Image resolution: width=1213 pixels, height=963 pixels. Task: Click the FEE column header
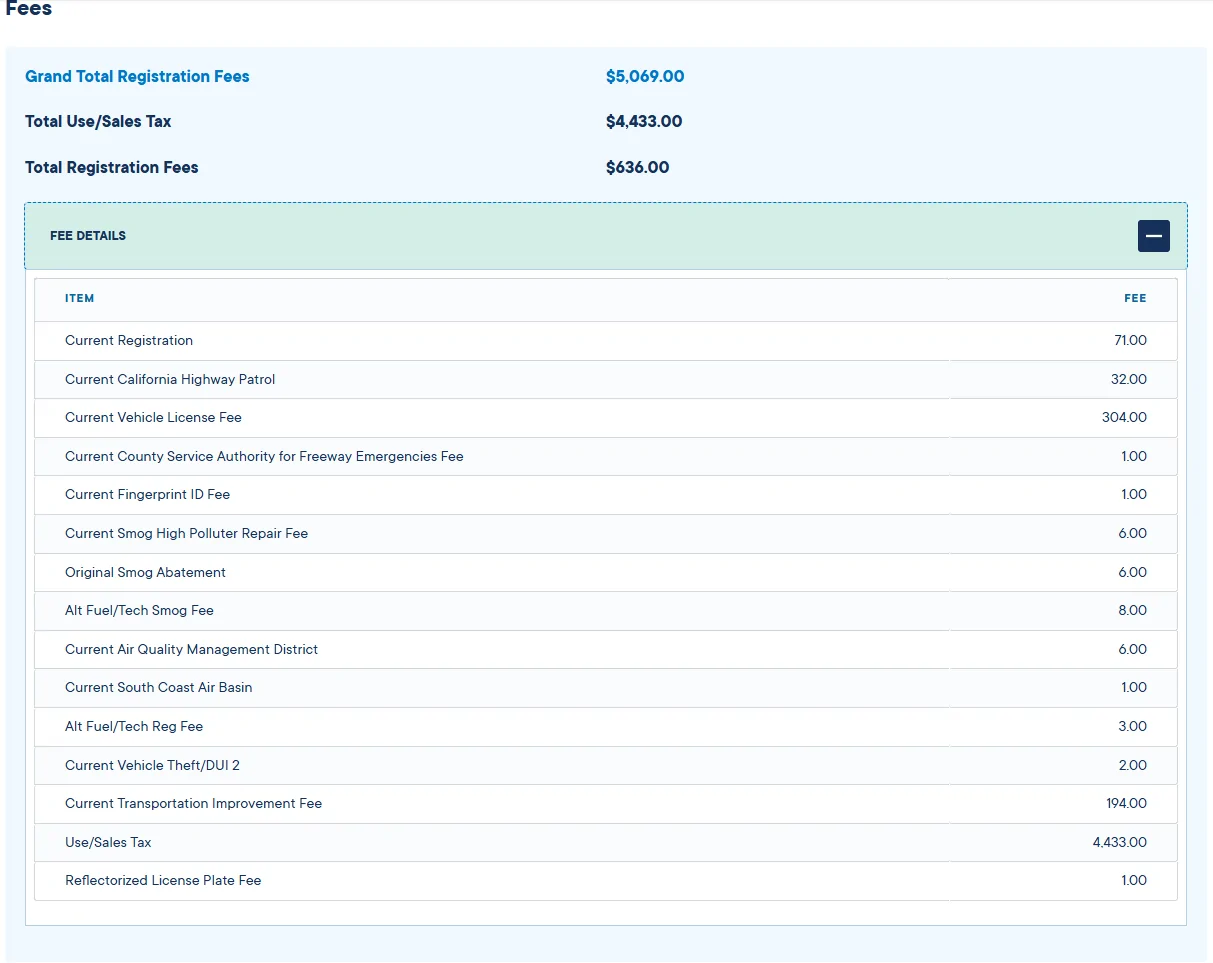[x=1135, y=298]
